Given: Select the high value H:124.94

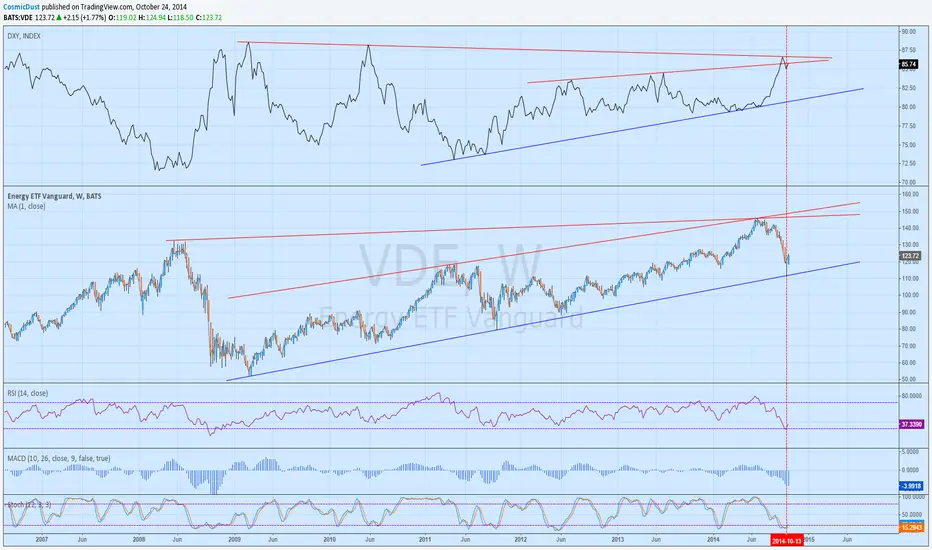Looking at the screenshot, I should (151, 18).
